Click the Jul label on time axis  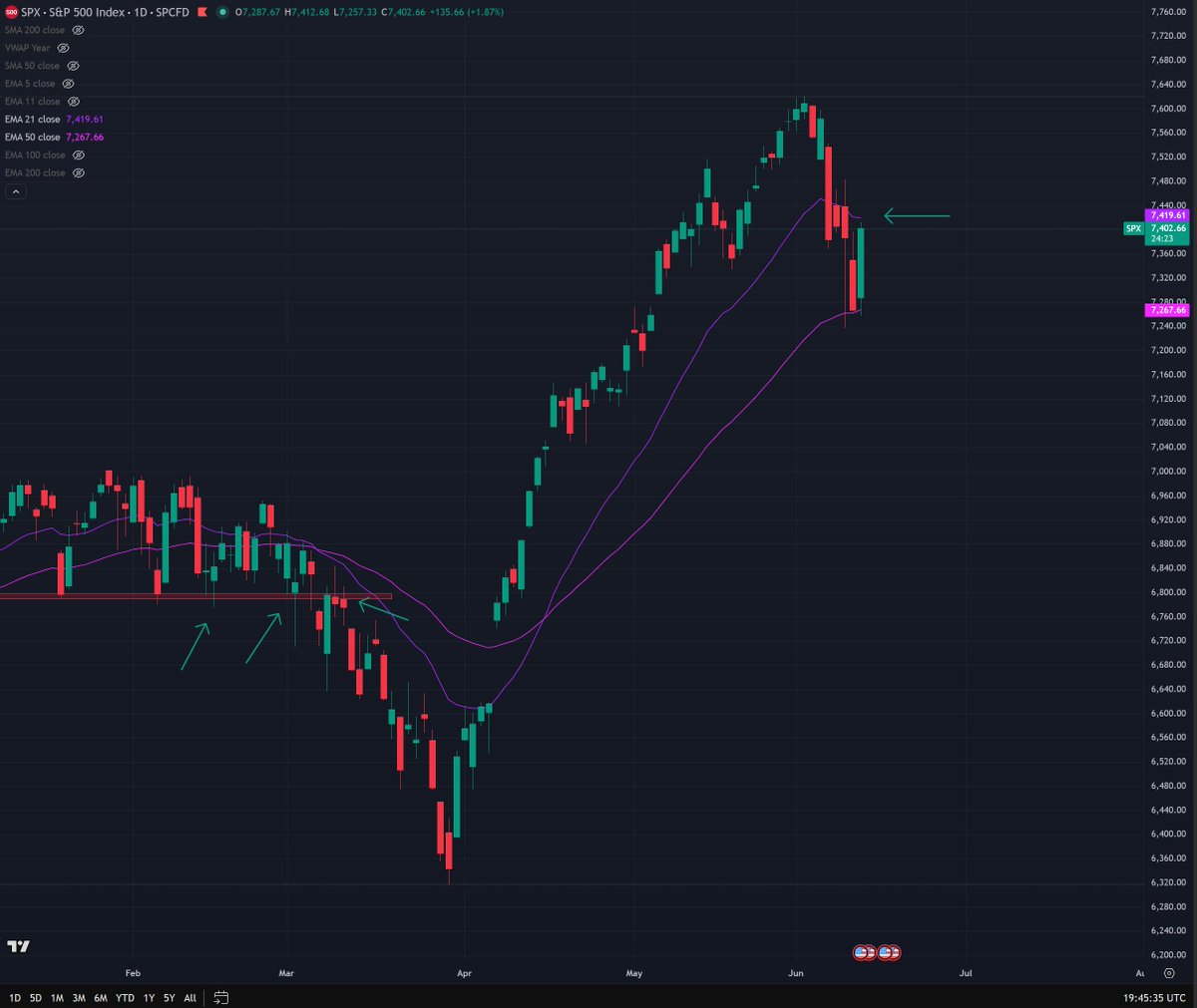tap(966, 973)
